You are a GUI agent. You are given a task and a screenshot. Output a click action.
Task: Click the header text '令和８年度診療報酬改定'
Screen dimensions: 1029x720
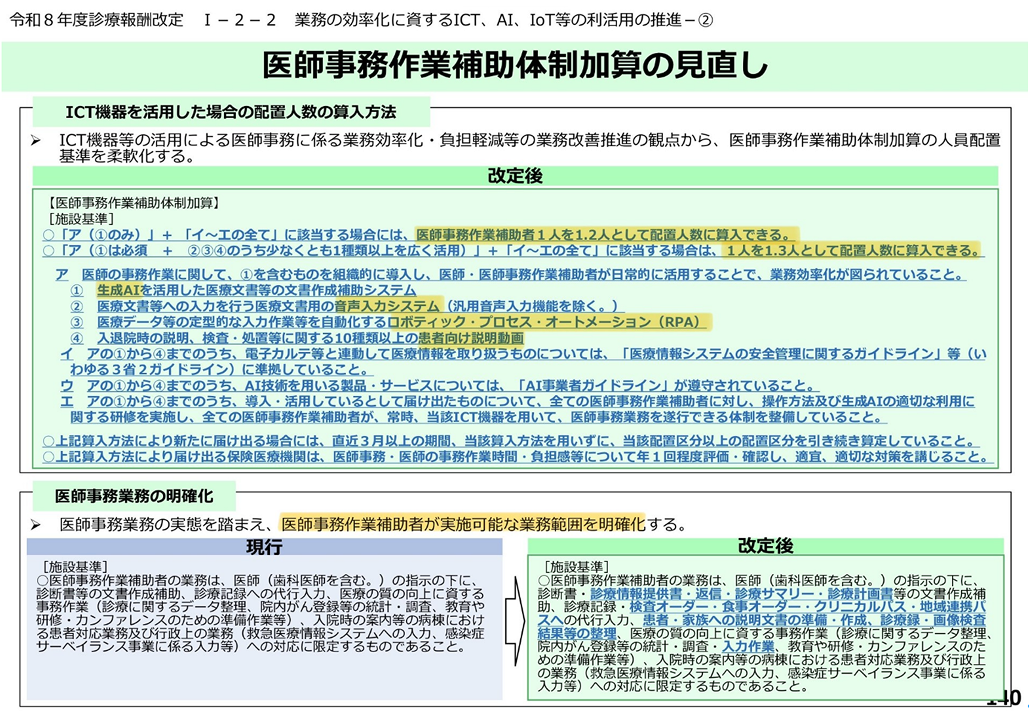coord(96,20)
